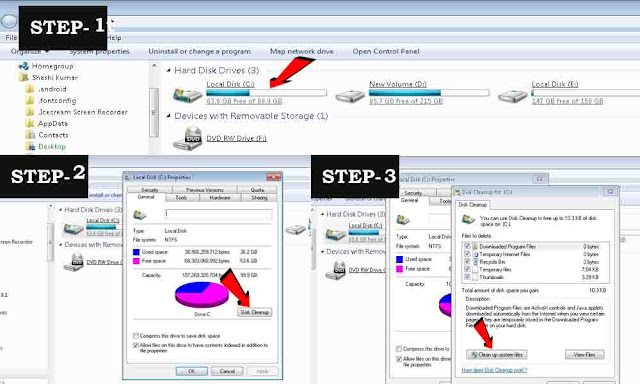Image resolution: width=640 pixels, height=384 pixels.
Task: Enable Compress this drive checkbox in Step 3 Properties
Action: pos(399,349)
